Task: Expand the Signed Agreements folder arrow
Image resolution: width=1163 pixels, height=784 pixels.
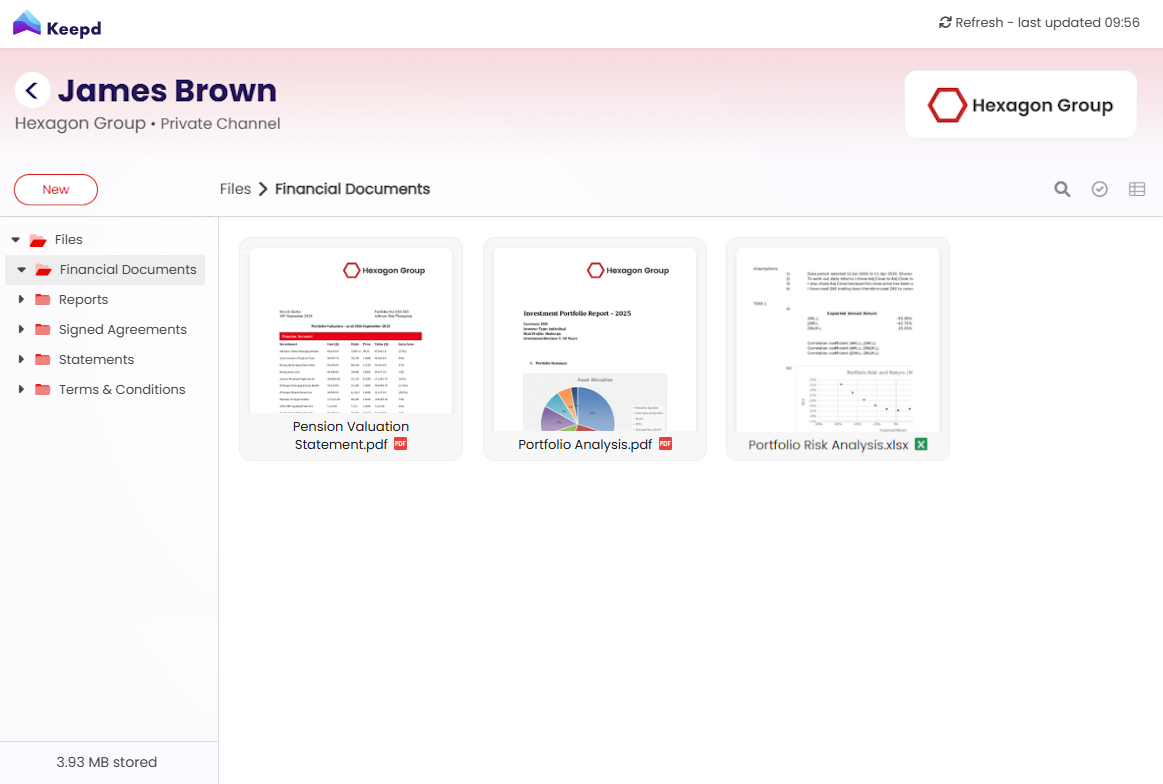Action: pyautogui.click(x=21, y=329)
